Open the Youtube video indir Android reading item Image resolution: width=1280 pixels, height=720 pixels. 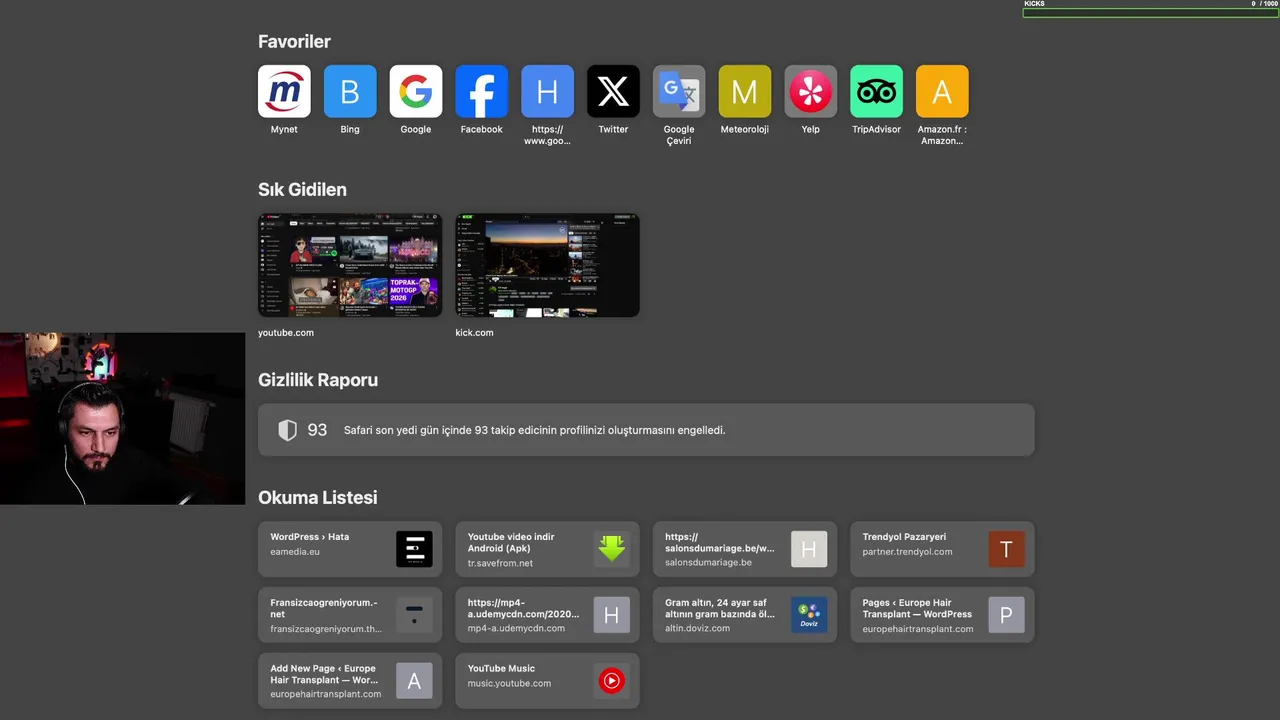click(x=548, y=549)
